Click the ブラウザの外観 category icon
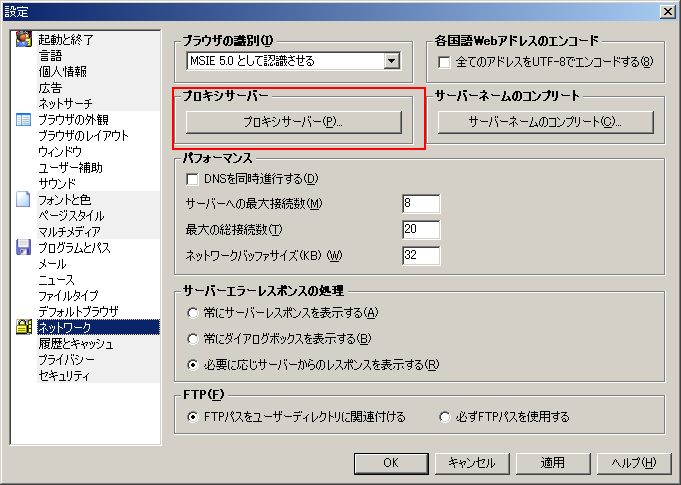The height and width of the screenshot is (485, 681). pyautogui.click(x=24, y=120)
